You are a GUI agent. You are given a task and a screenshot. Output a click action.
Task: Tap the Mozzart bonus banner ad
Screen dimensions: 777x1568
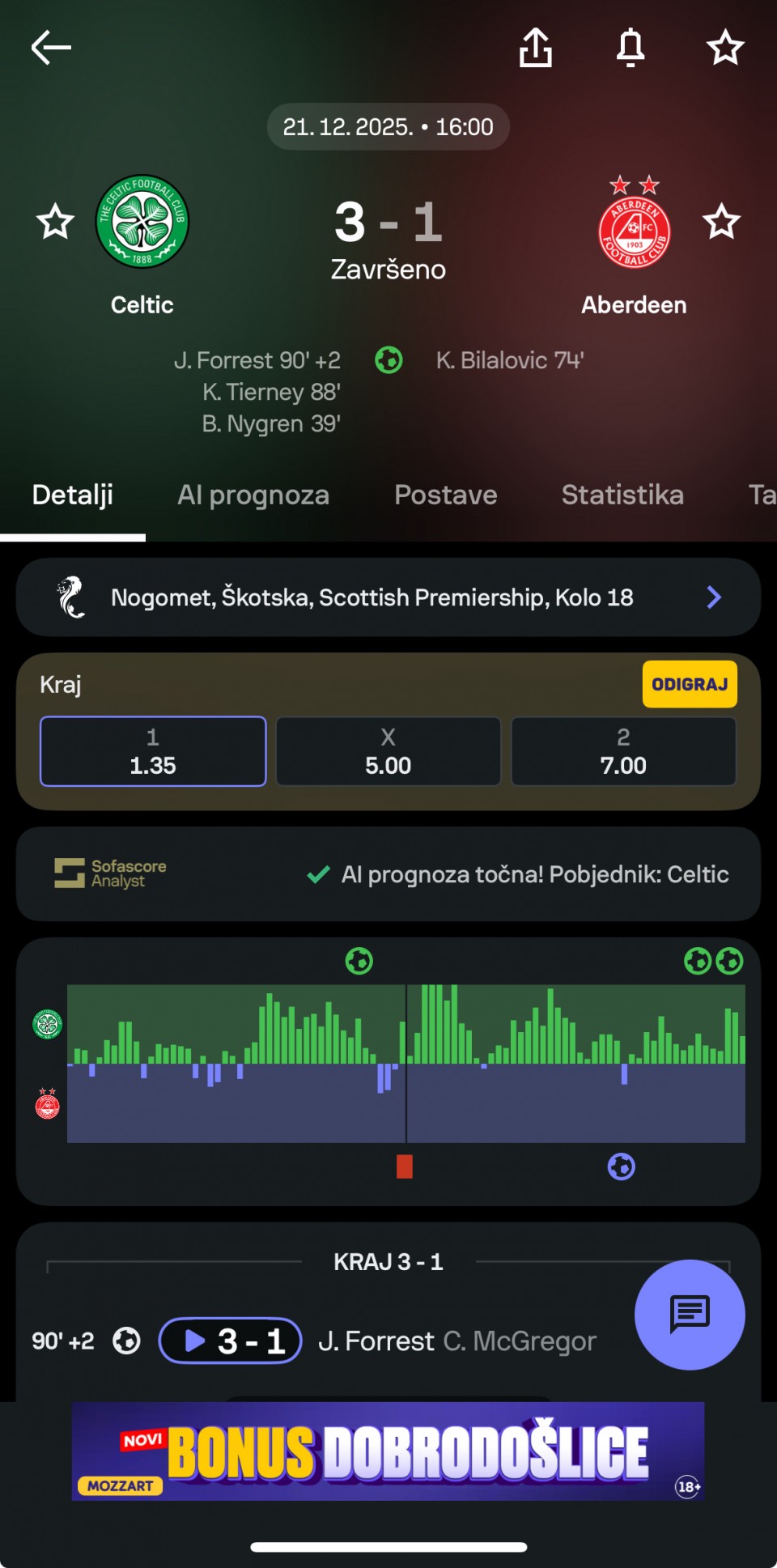(x=388, y=1451)
